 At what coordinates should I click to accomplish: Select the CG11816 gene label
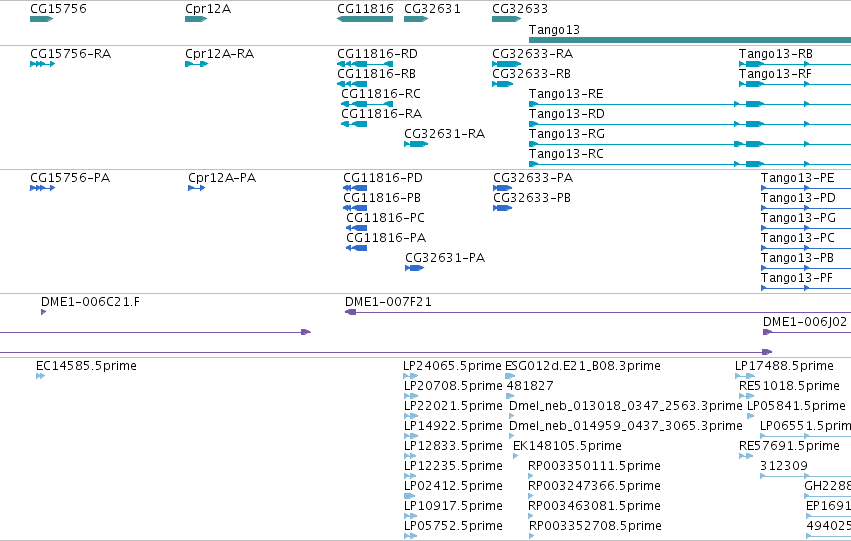(365, 9)
